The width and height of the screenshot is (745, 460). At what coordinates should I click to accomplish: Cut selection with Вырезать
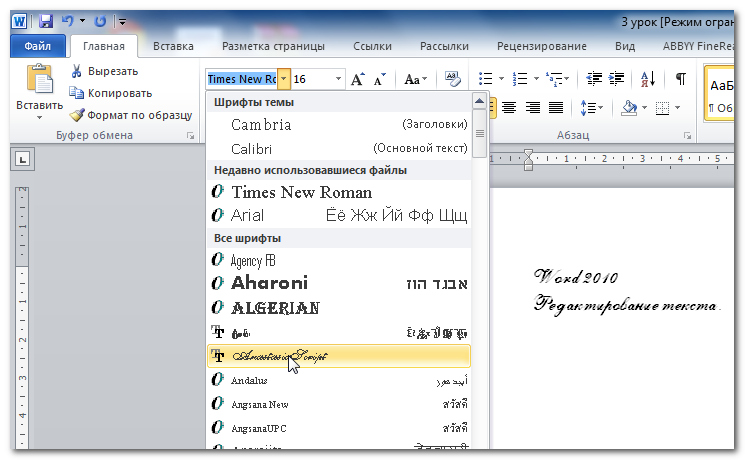[104, 71]
